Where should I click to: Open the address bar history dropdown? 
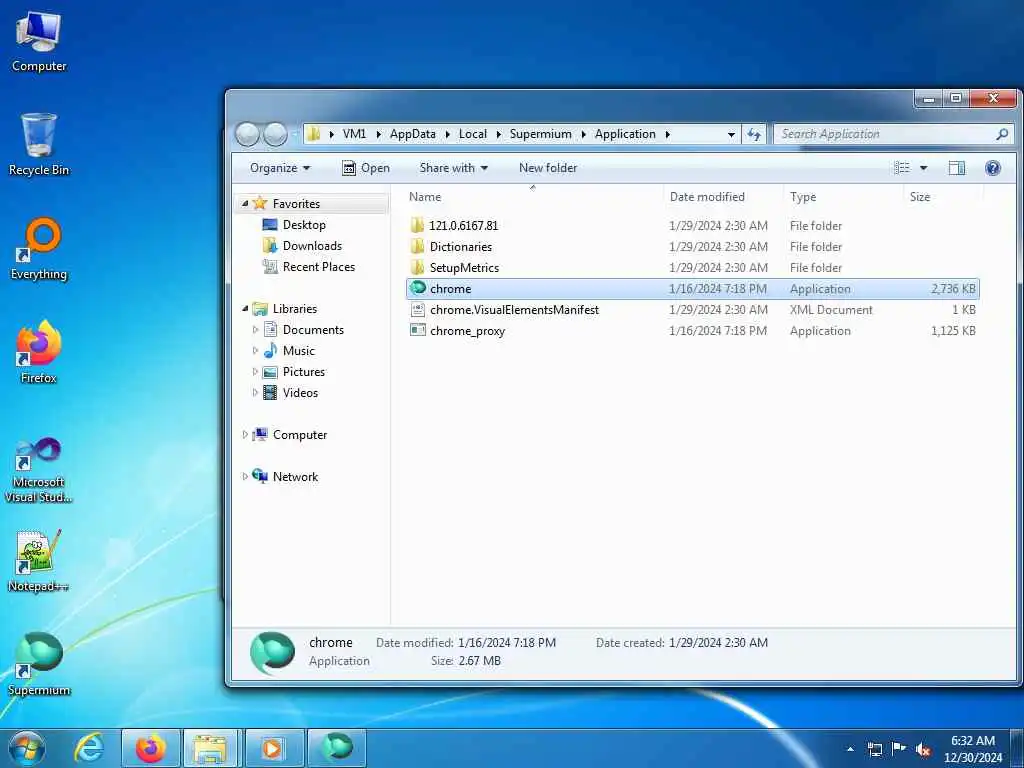coord(731,134)
